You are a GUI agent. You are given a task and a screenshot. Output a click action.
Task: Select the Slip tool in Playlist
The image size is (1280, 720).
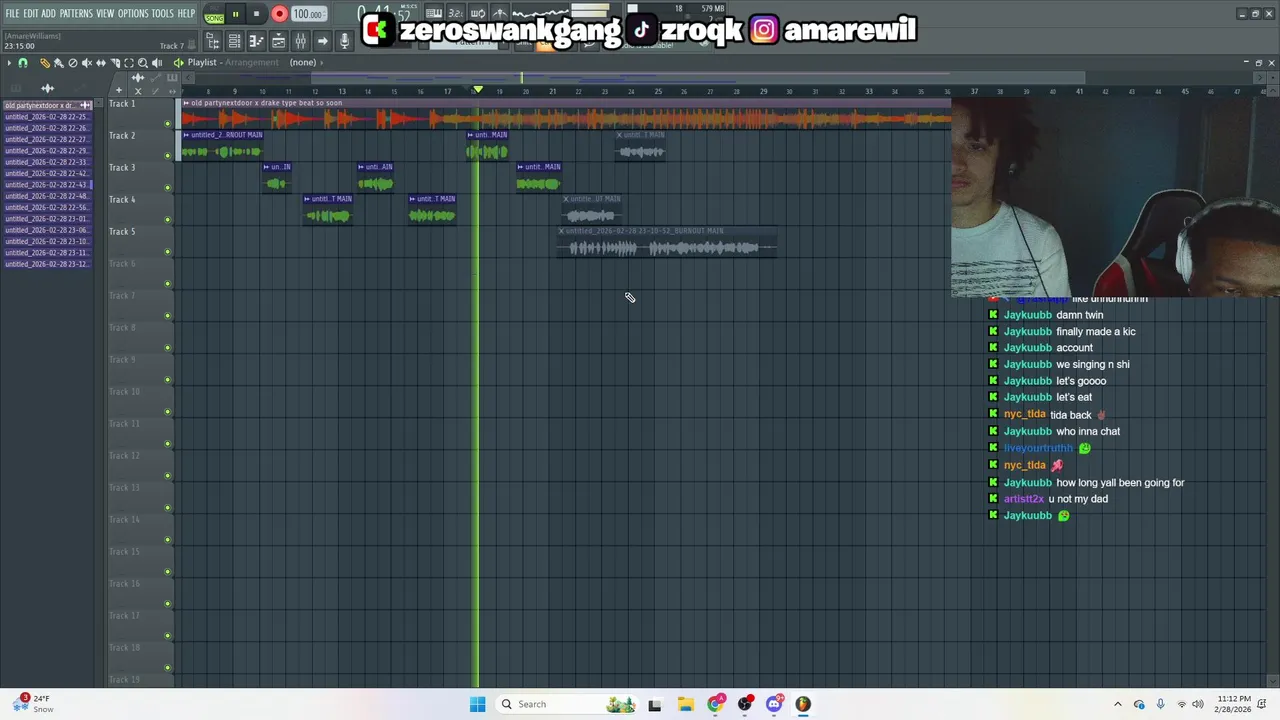tap(100, 63)
